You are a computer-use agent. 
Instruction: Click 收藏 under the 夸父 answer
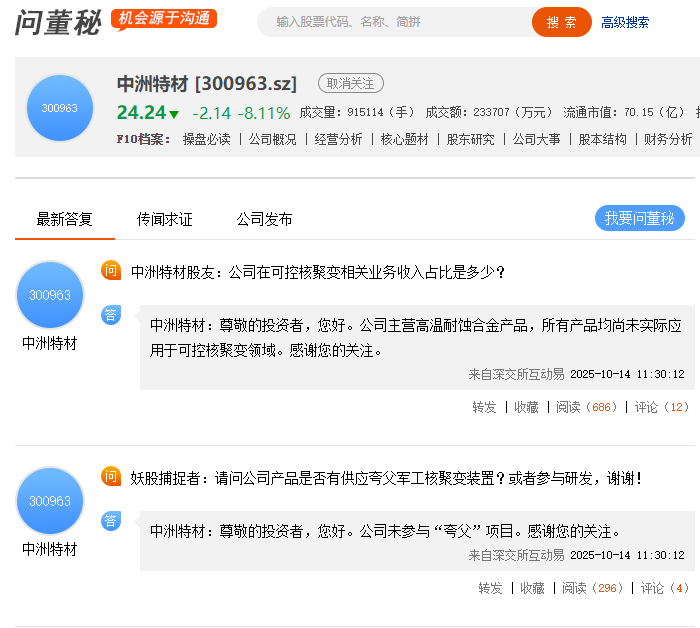point(532,588)
